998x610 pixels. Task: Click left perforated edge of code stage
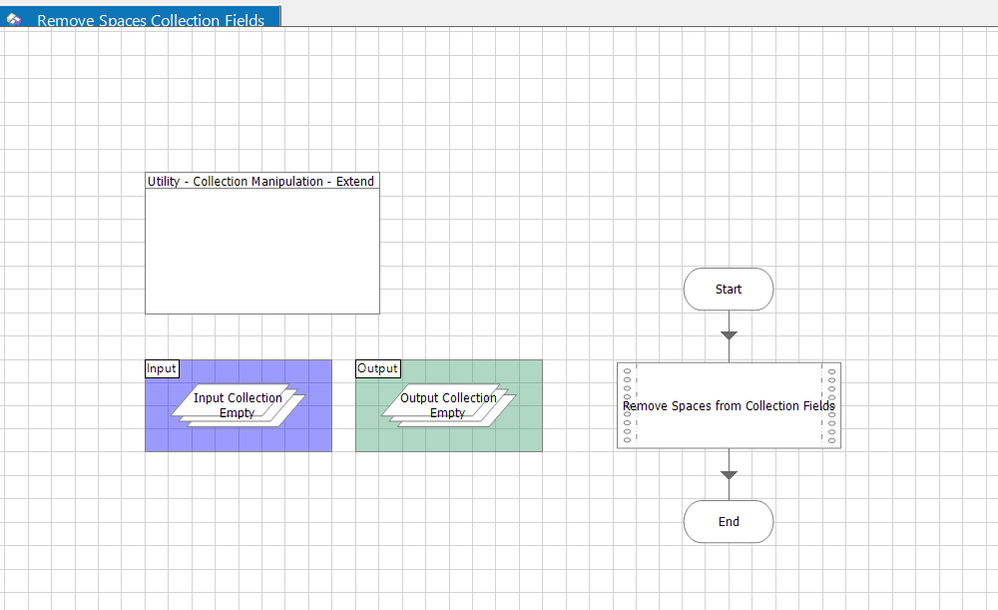627,406
